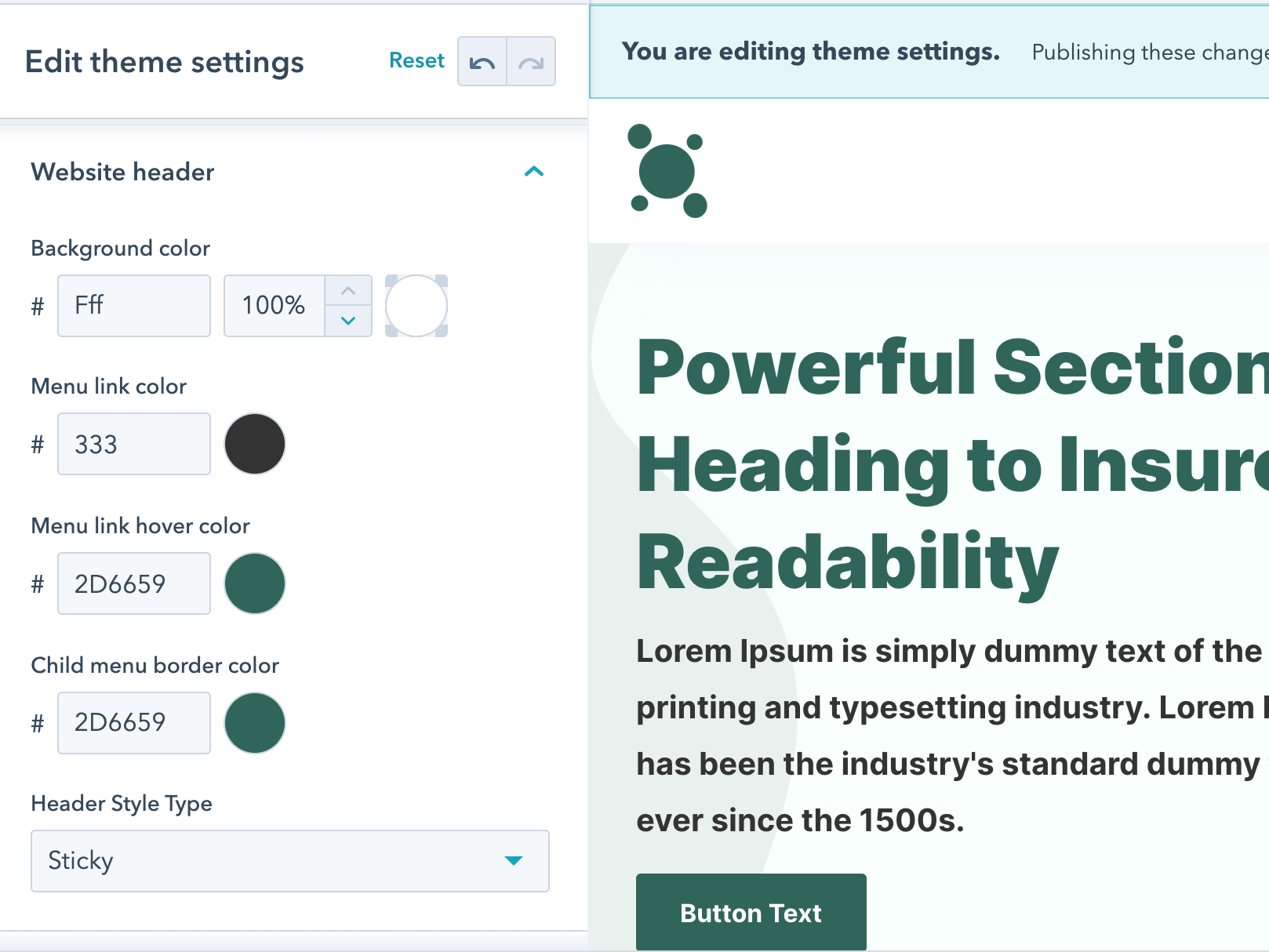The width and height of the screenshot is (1269, 952).
Task: Edit the Child menu border color hex field
Action: click(134, 722)
